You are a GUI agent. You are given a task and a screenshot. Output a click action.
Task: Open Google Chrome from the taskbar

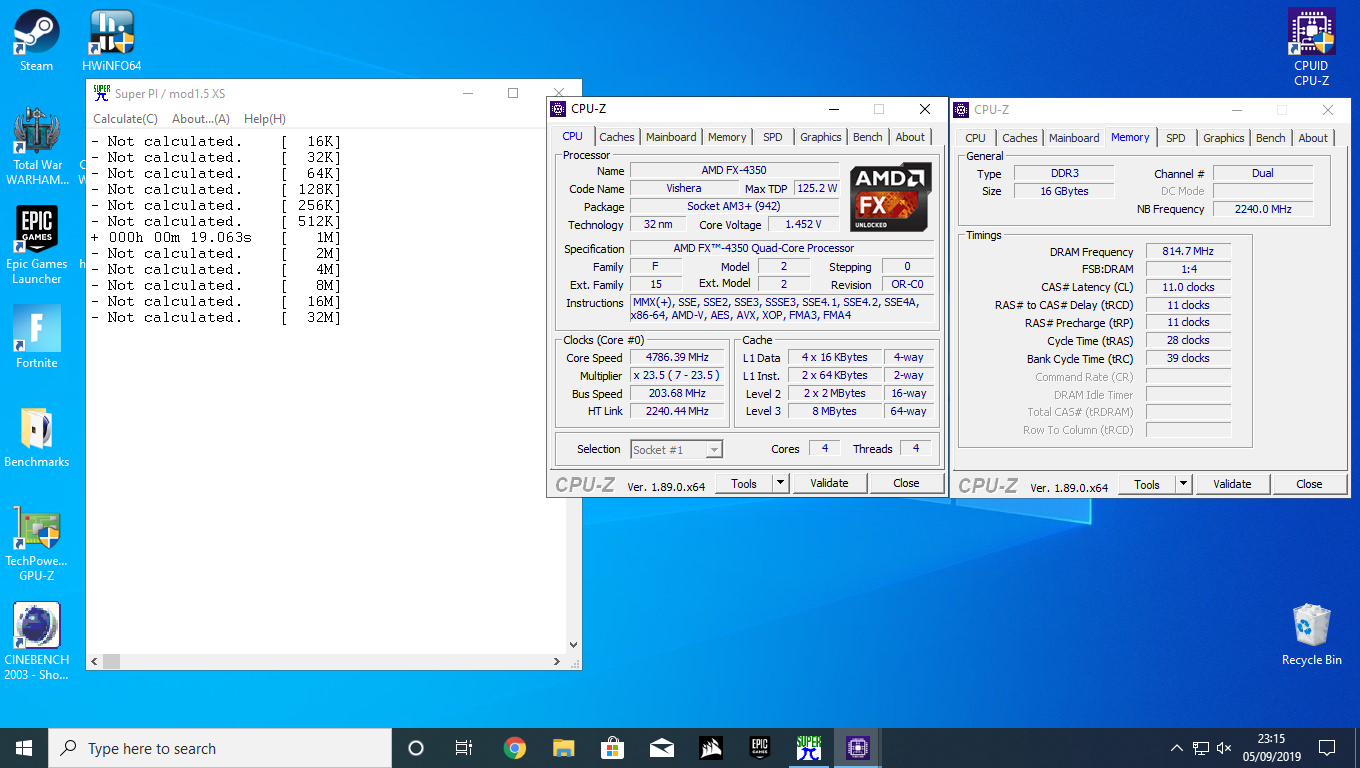click(x=515, y=748)
